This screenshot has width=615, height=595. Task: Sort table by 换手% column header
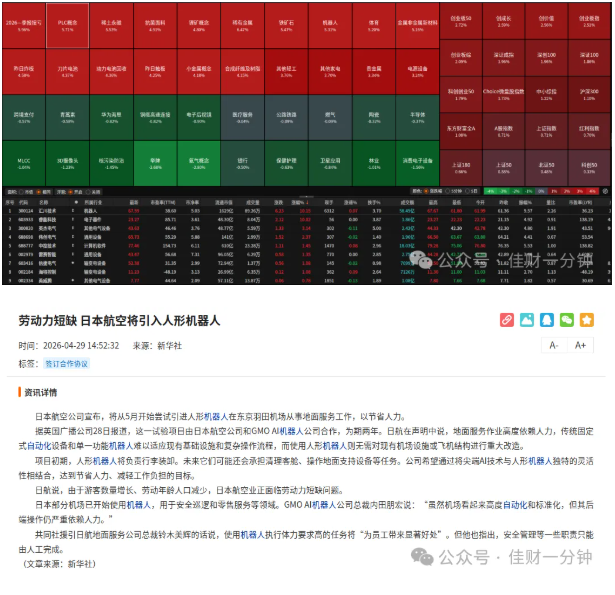pos(374,202)
